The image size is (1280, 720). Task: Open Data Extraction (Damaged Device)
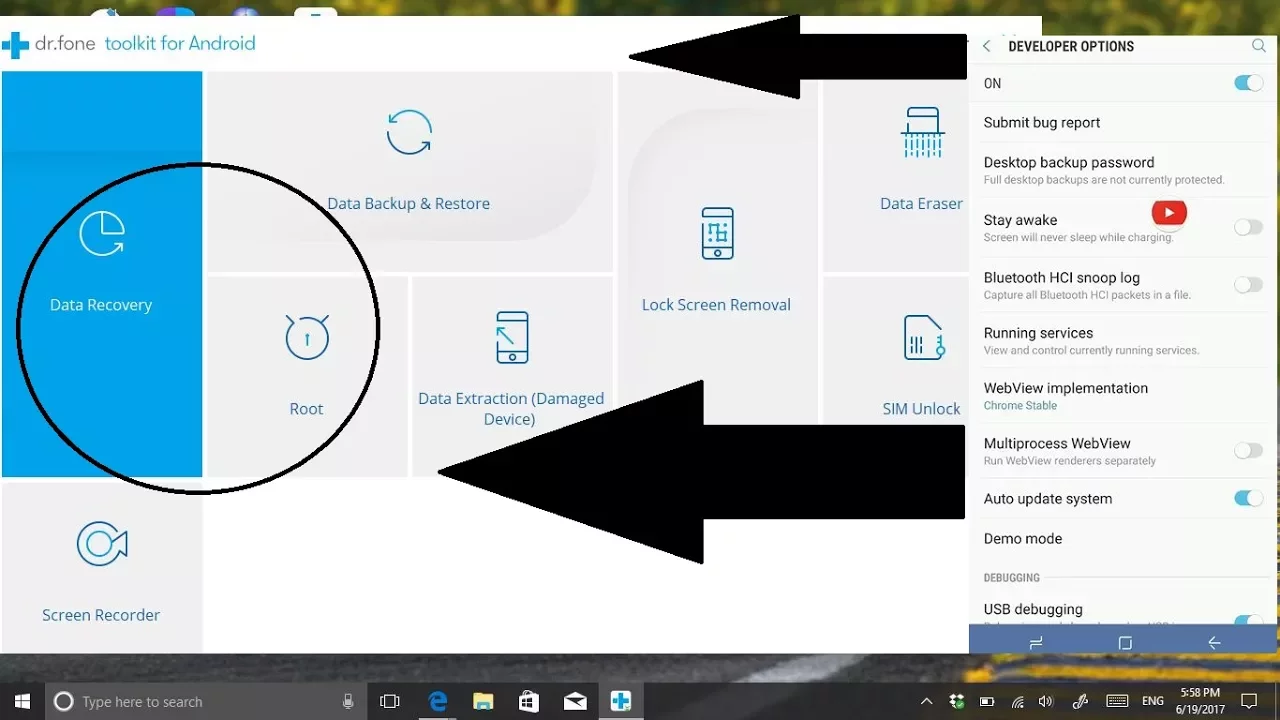pyautogui.click(x=510, y=376)
